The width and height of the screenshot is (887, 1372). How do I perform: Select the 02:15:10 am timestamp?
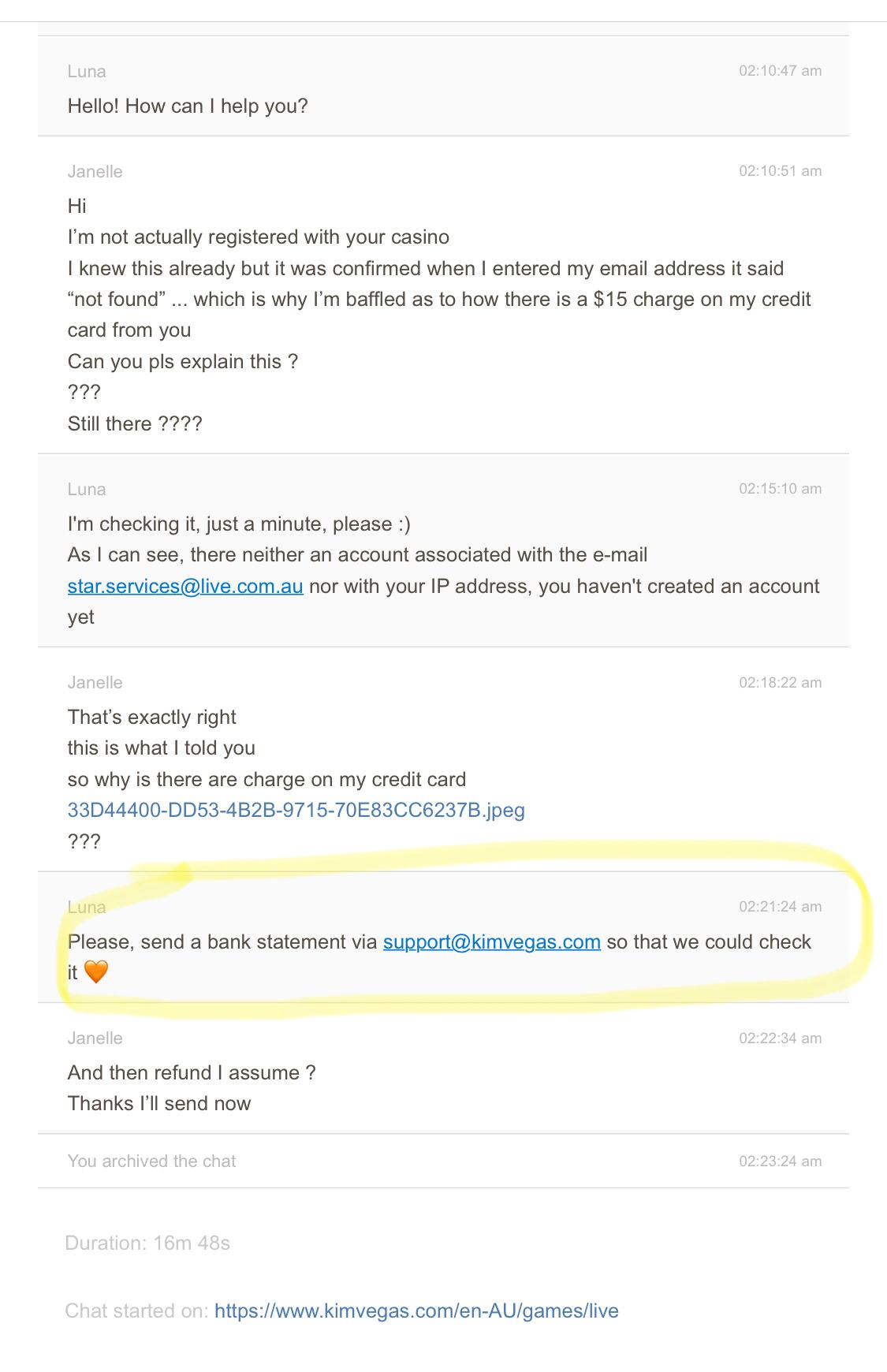(x=780, y=489)
